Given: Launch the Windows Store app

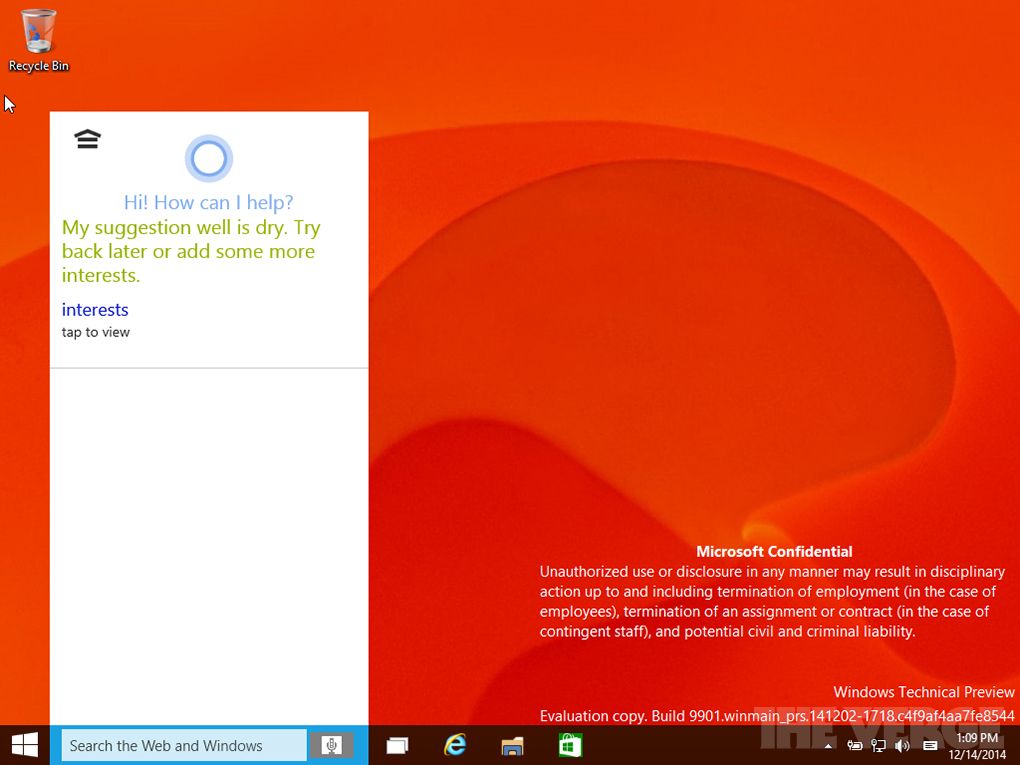Looking at the screenshot, I should (x=570, y=745).
